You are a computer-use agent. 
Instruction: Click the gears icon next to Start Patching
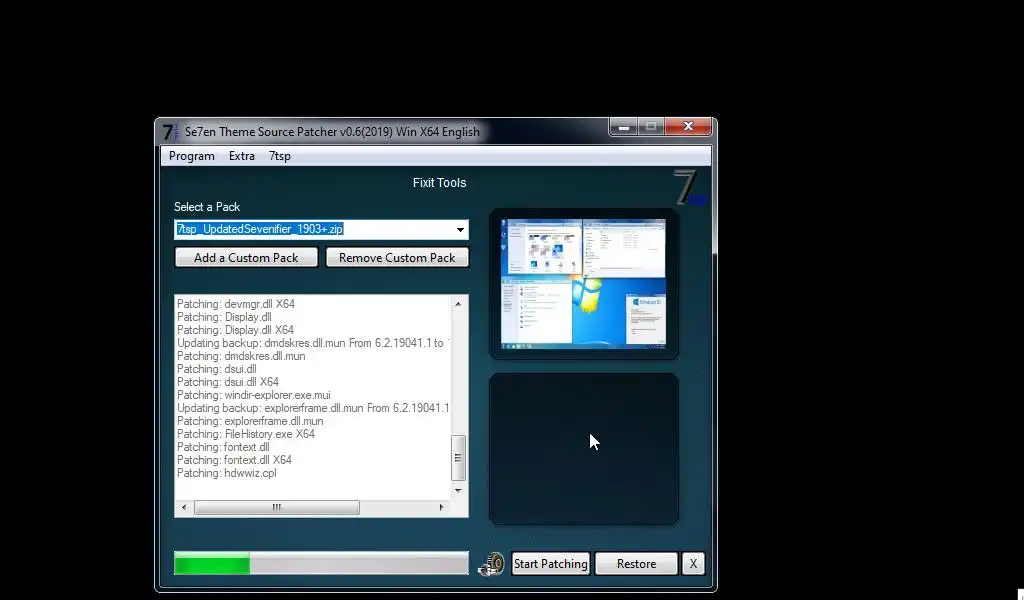tap(491, 564)
